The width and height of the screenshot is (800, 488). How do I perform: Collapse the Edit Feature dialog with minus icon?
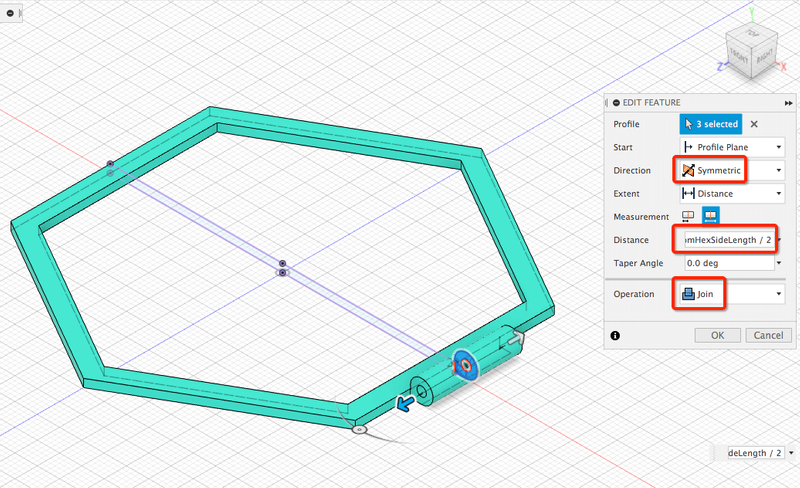[x=617, y=103]
